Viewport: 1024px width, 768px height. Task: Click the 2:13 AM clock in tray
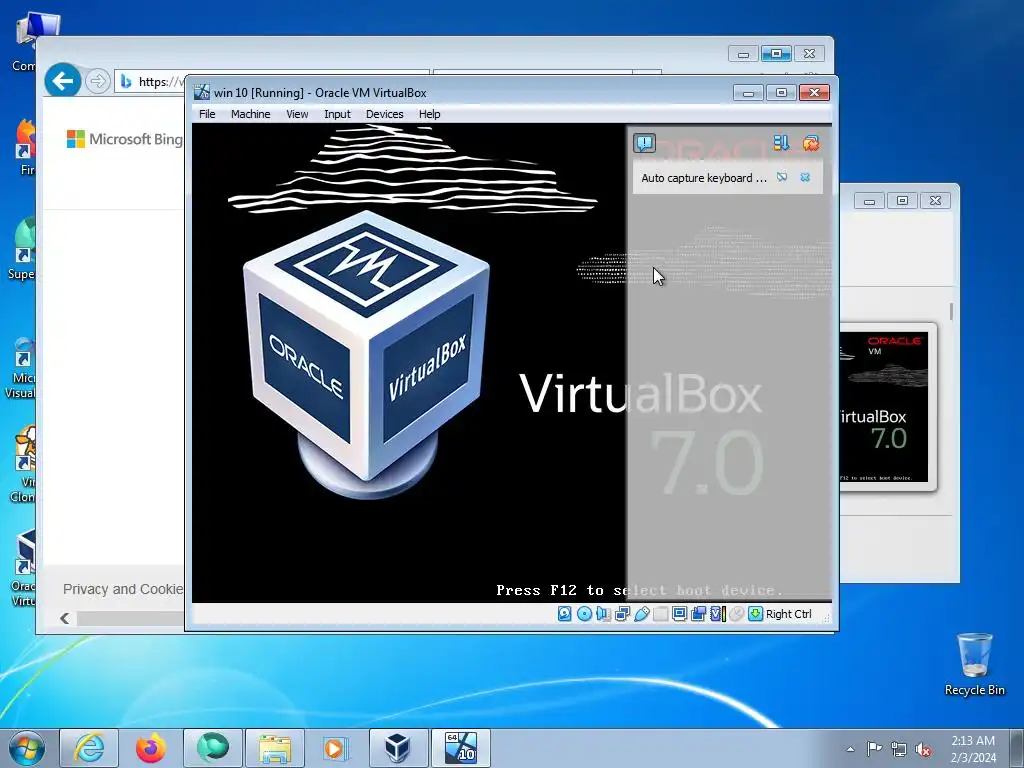972,741
